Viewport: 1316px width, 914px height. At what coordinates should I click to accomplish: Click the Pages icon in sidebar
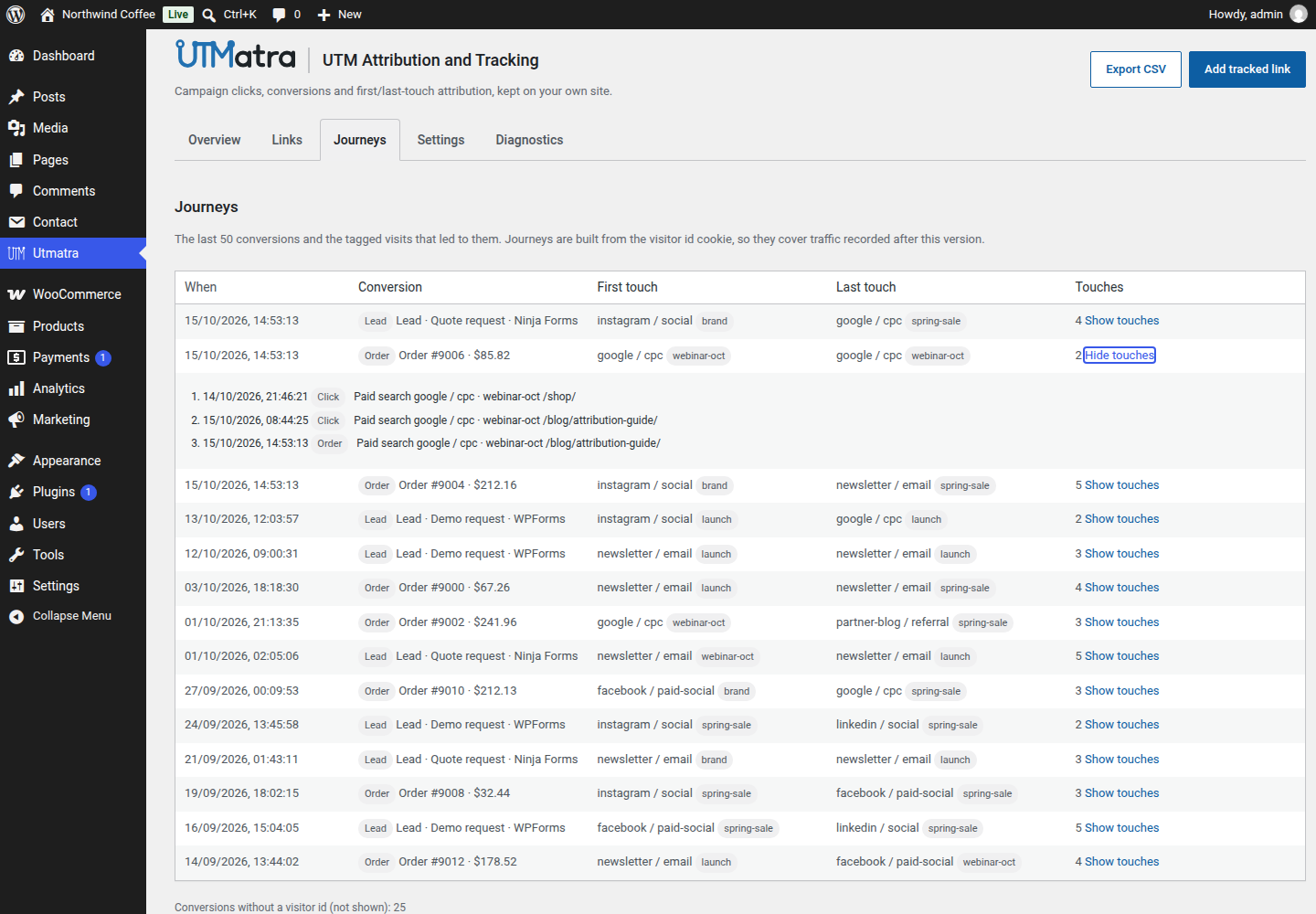pyautogui.click(x=16, y=160)
